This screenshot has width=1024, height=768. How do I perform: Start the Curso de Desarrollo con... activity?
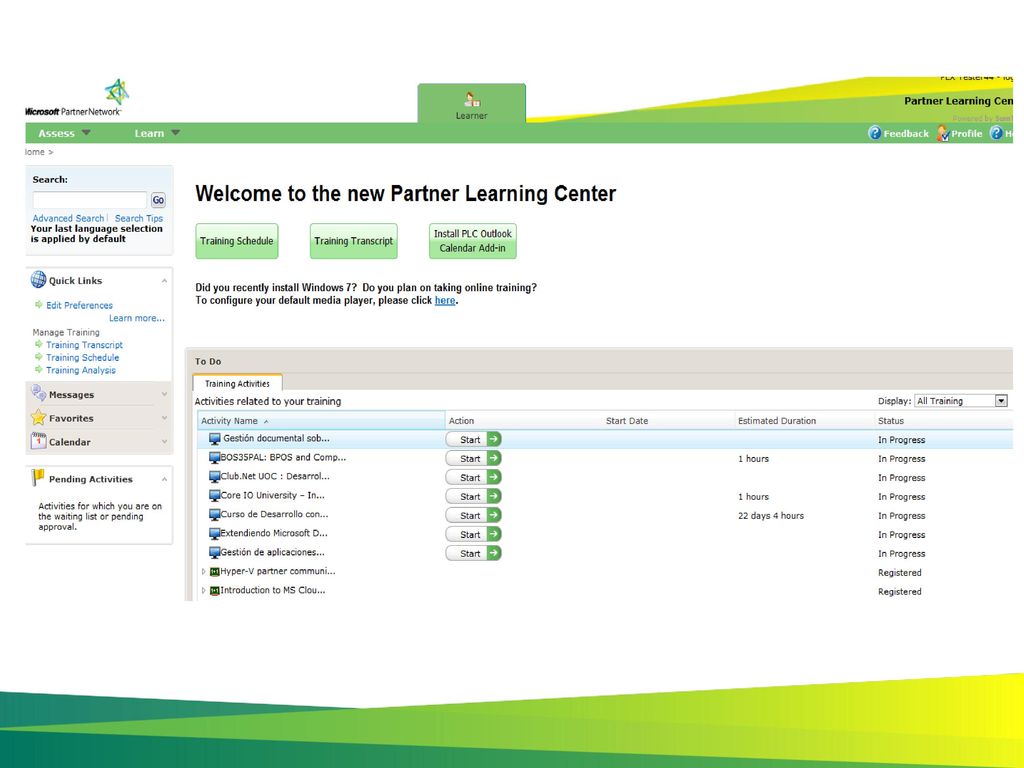click(x=473, y=515)
